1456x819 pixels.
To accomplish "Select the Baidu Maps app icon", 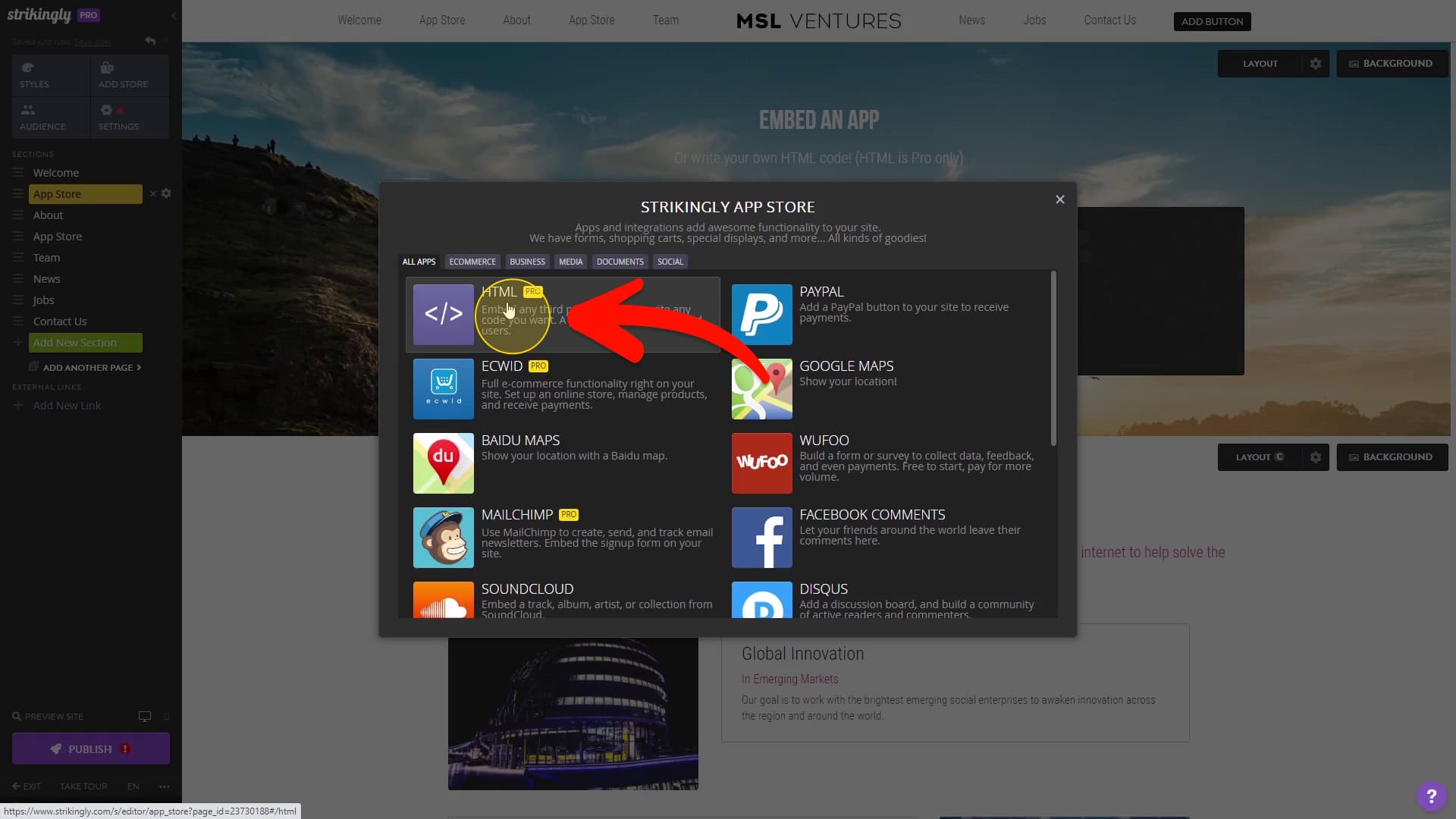I will click(444, 463).
